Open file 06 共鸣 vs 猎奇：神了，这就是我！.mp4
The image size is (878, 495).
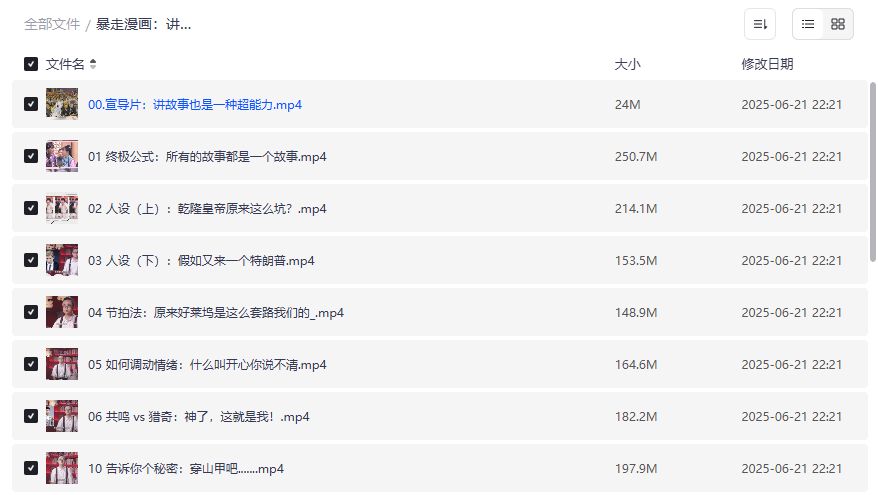click(x=199, y=417)
